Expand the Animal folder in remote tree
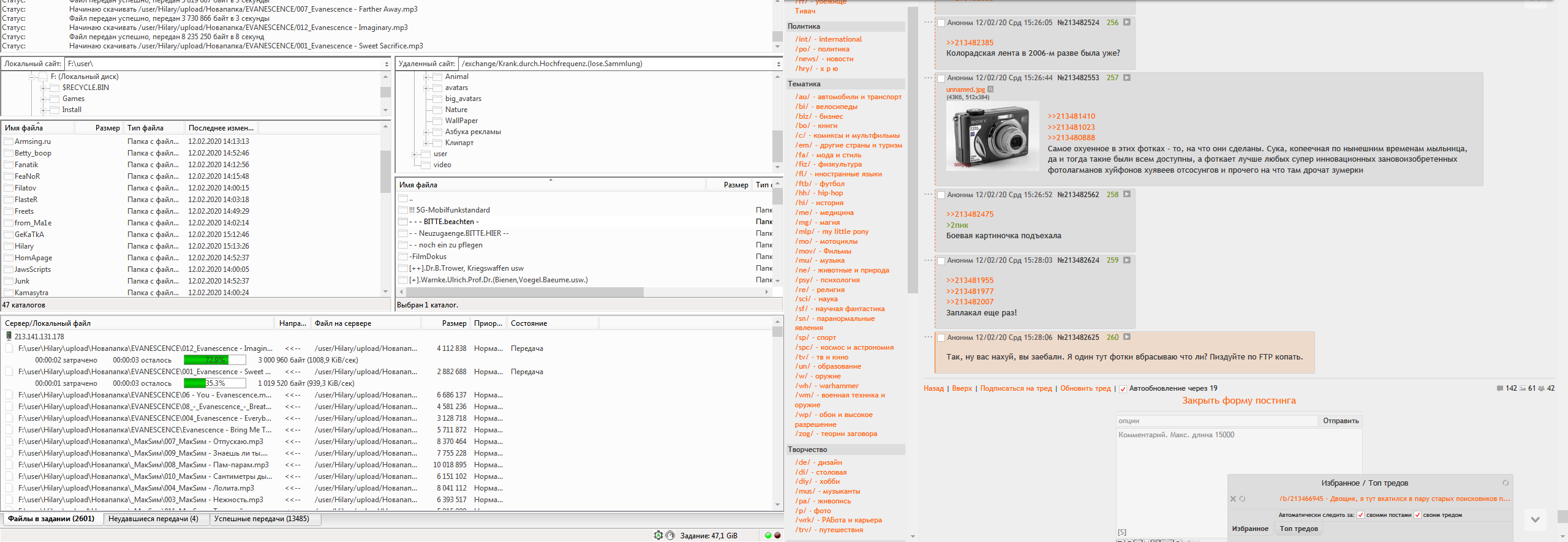The image size is (1568, 542). tap(426, 77)
